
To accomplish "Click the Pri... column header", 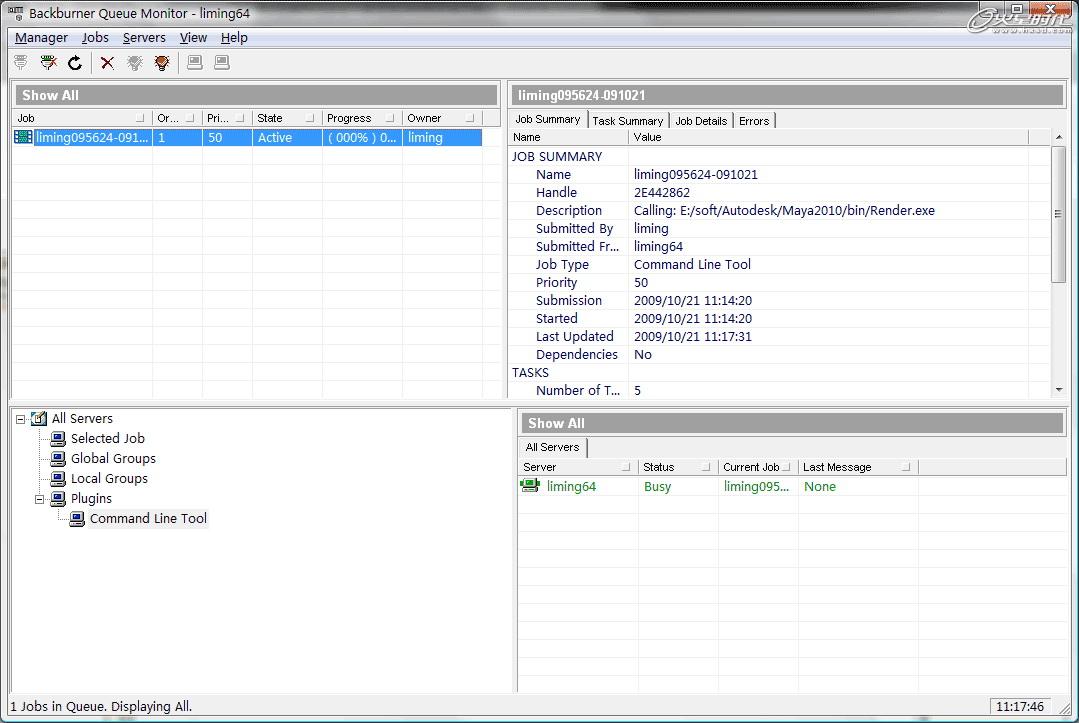I will pos(227,118).
